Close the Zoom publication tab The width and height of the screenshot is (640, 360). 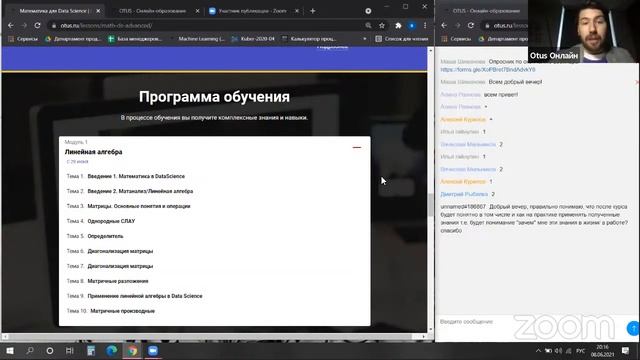click(x=297, y=11)
